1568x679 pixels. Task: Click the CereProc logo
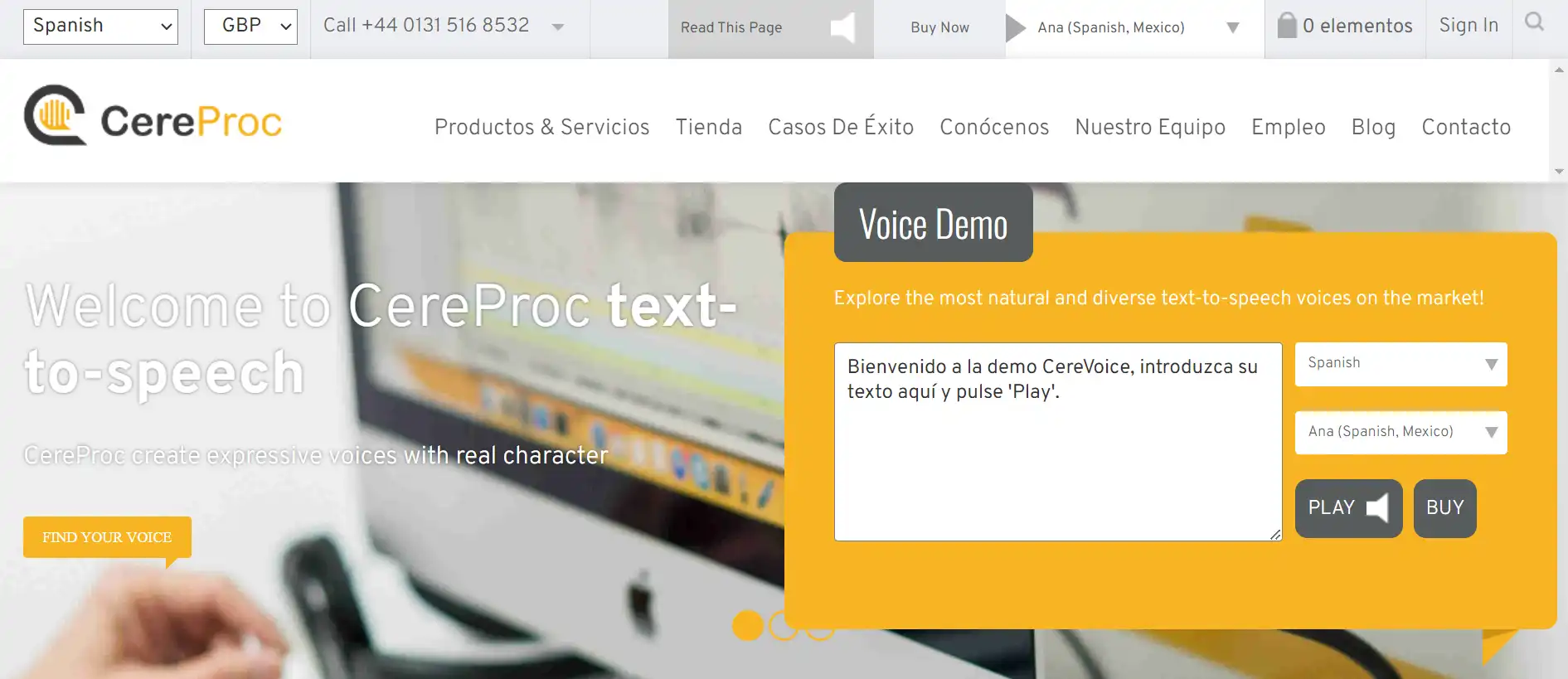(153, 116)
